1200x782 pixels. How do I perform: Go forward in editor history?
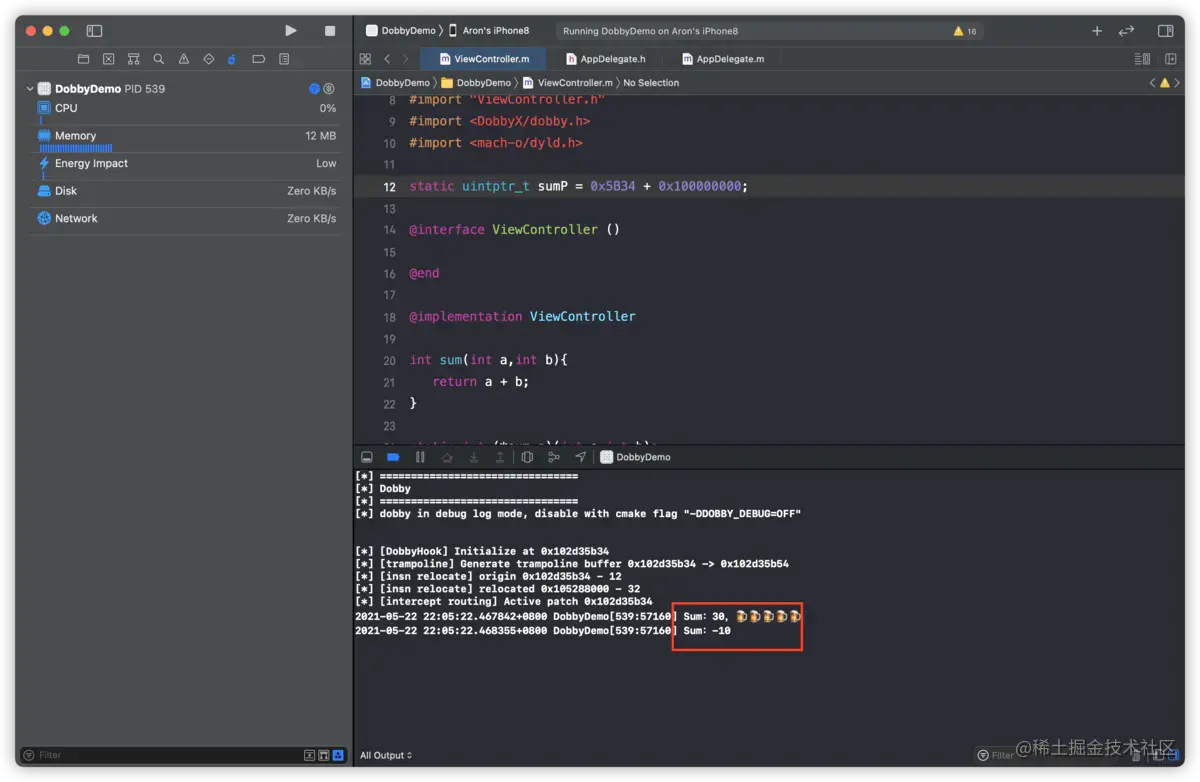coord(405,59)
